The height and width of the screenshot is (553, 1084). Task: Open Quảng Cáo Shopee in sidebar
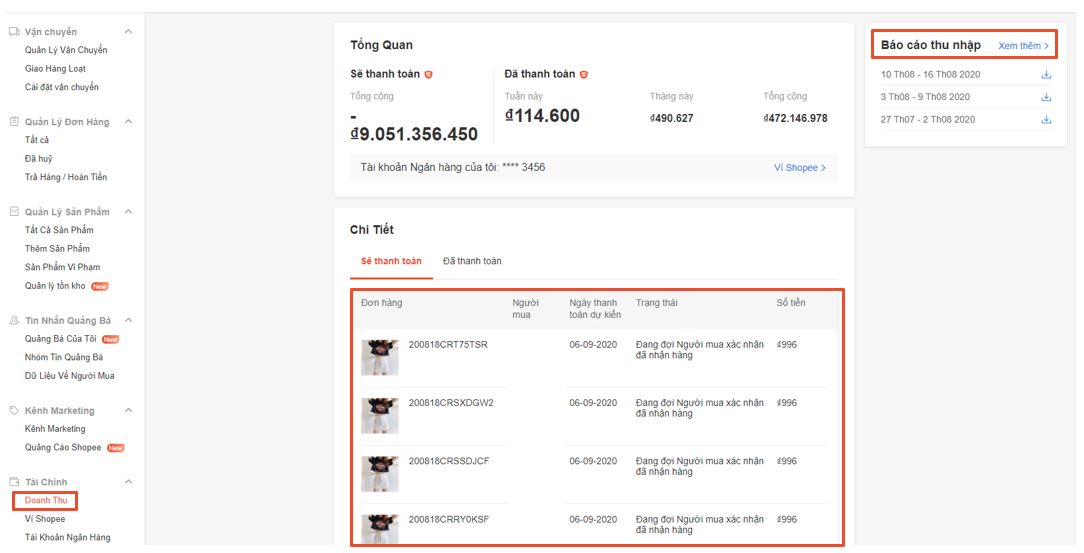pos(63,448)
